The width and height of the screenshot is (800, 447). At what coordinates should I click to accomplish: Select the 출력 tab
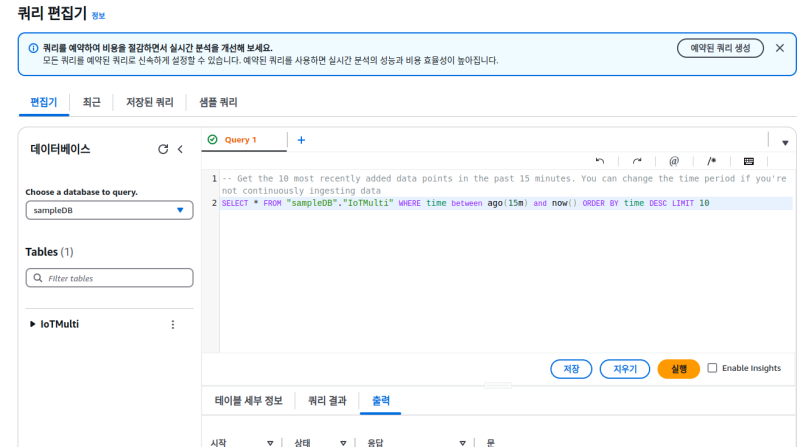pyautogui.click(x=381, y=401)
